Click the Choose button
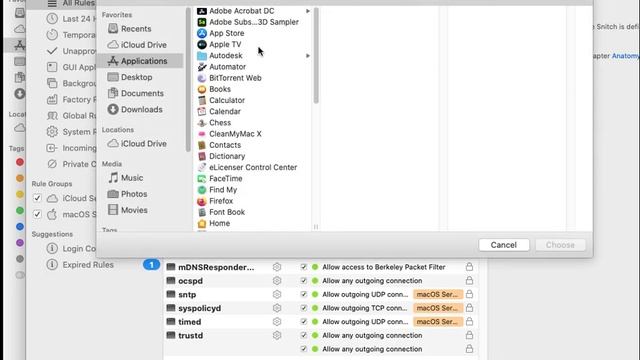 (x=560, y=245)
